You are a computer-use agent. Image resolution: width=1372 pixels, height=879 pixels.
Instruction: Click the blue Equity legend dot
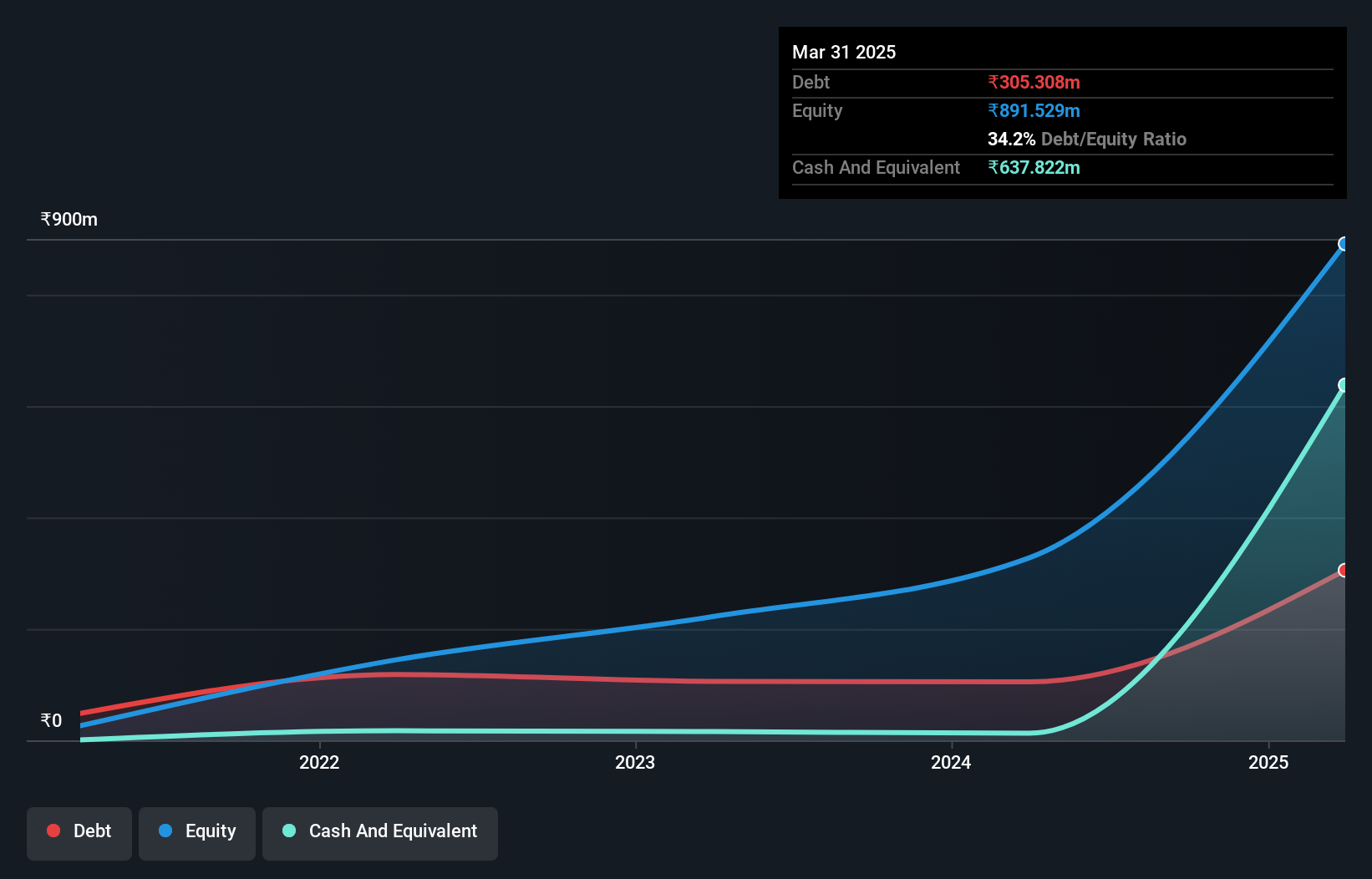(166, 831)
